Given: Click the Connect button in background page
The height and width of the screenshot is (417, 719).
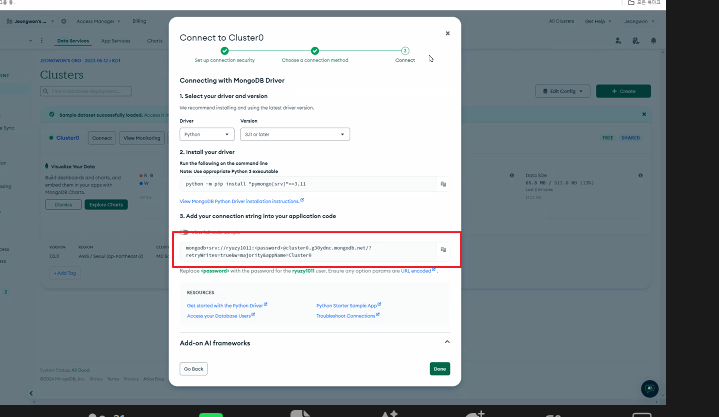Looking at the screenshot, I should 102,138.
